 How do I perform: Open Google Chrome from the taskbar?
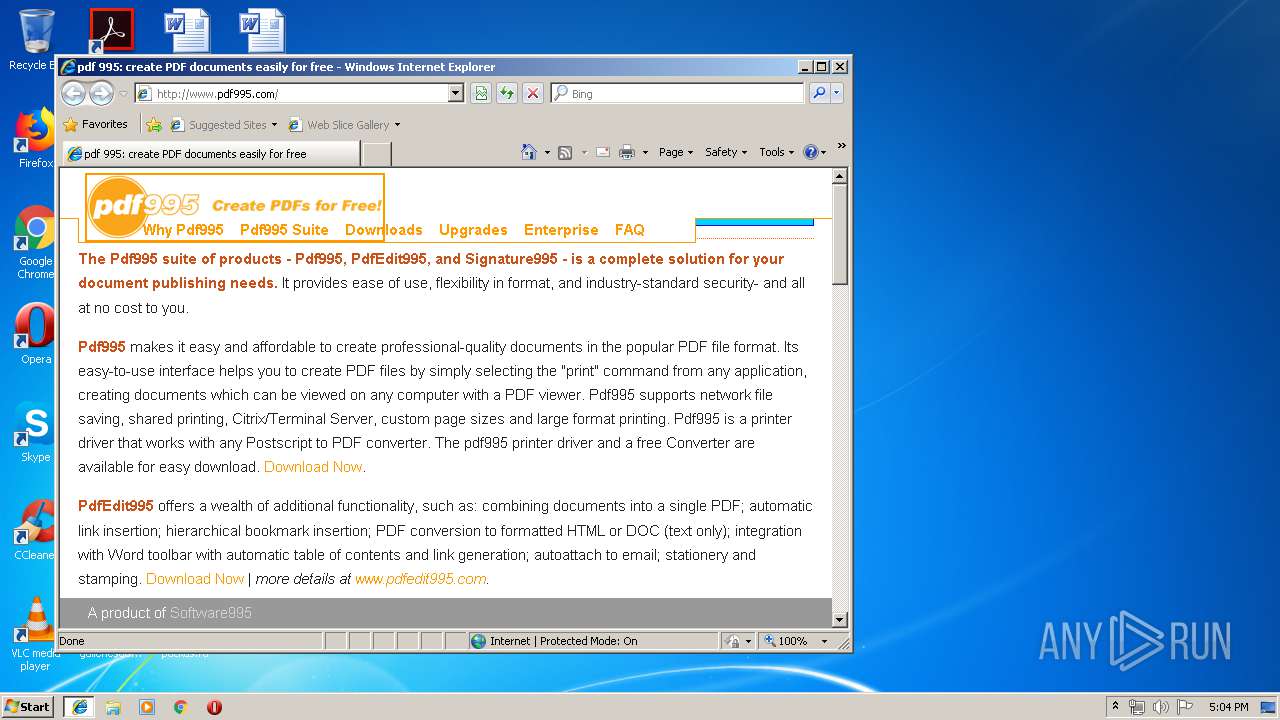click(181, 707)
